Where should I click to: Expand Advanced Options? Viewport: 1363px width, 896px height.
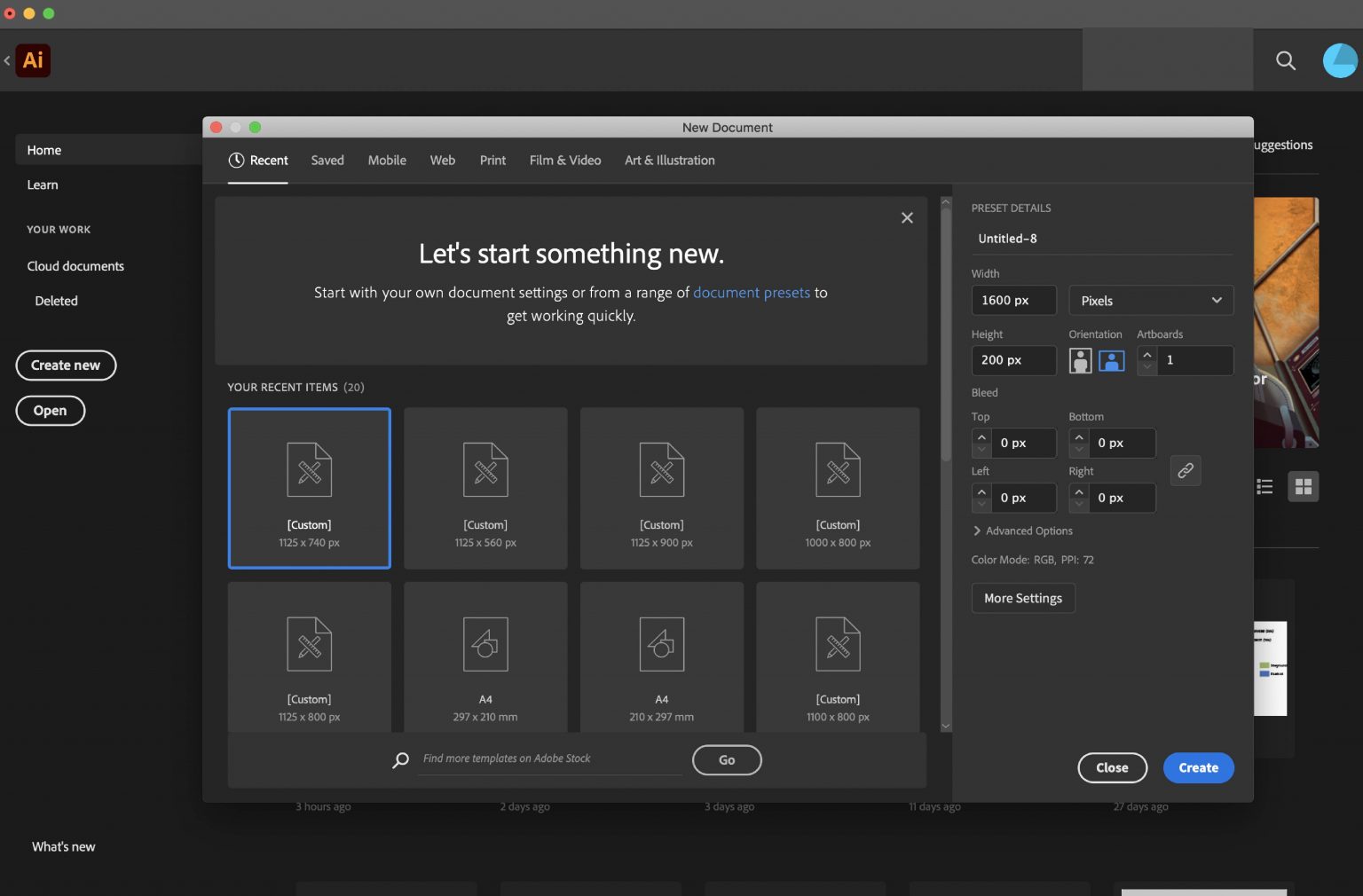(1022, 531)
